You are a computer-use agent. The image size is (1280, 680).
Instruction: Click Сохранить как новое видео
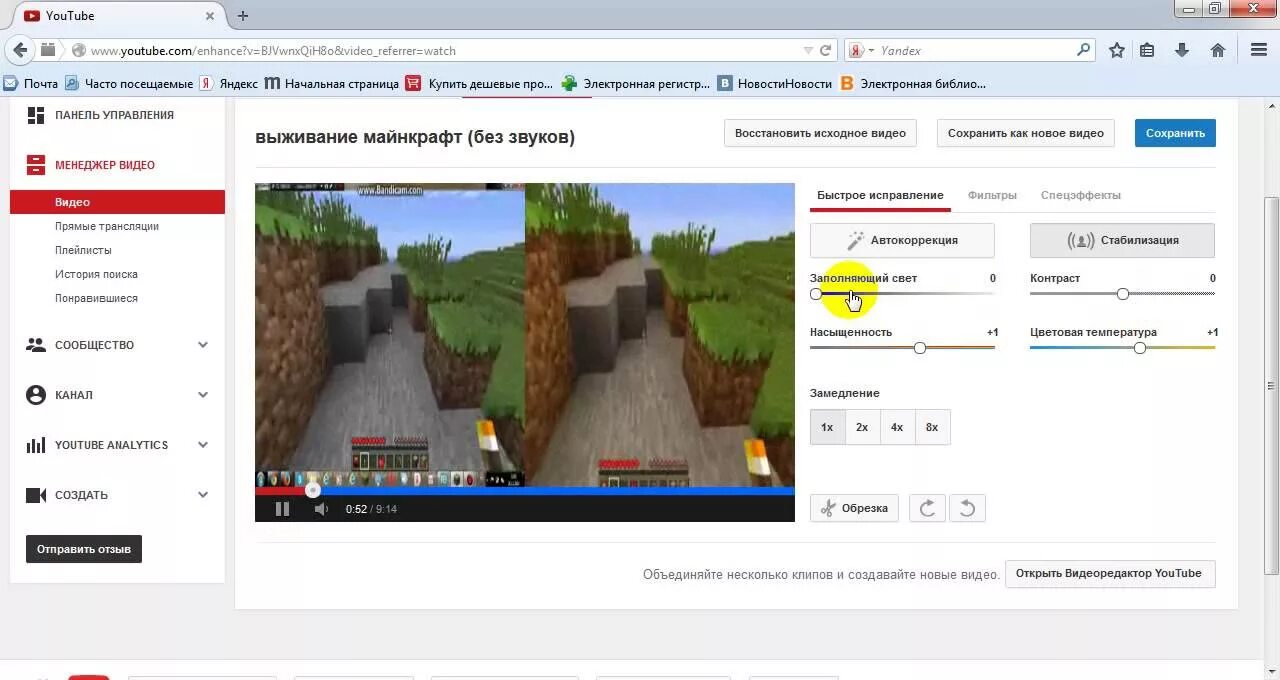pyautogui.click(x=1026, y=133)
